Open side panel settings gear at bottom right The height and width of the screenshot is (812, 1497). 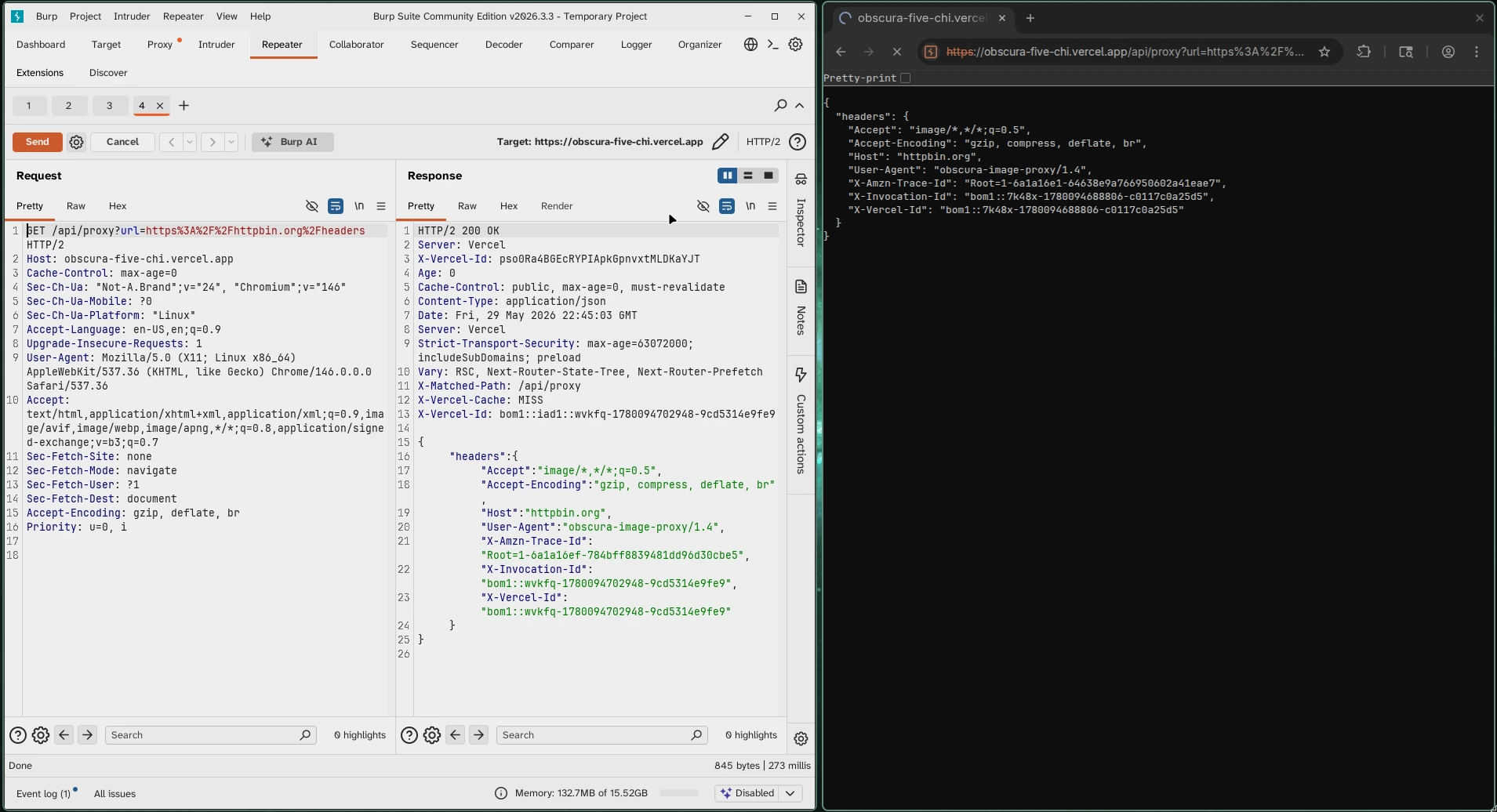pyautogui.click(x=801, y=738)
